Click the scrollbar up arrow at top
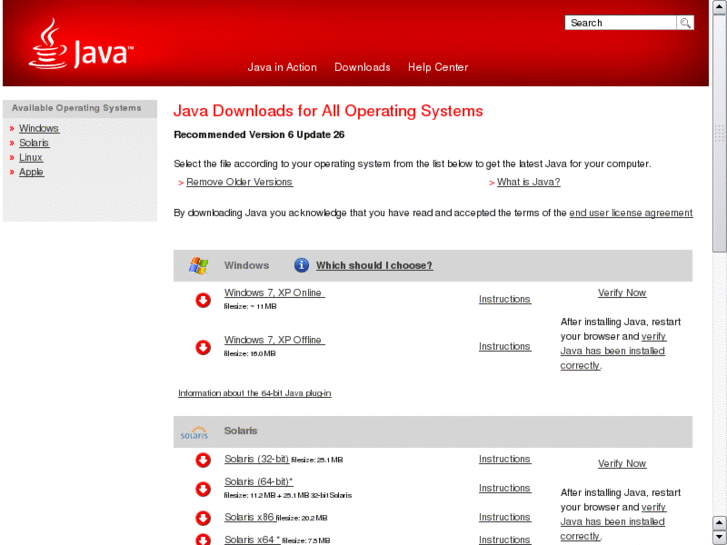The height and width of the screenshot is (545, 727). pyautogui.click(x=719, y=7)
